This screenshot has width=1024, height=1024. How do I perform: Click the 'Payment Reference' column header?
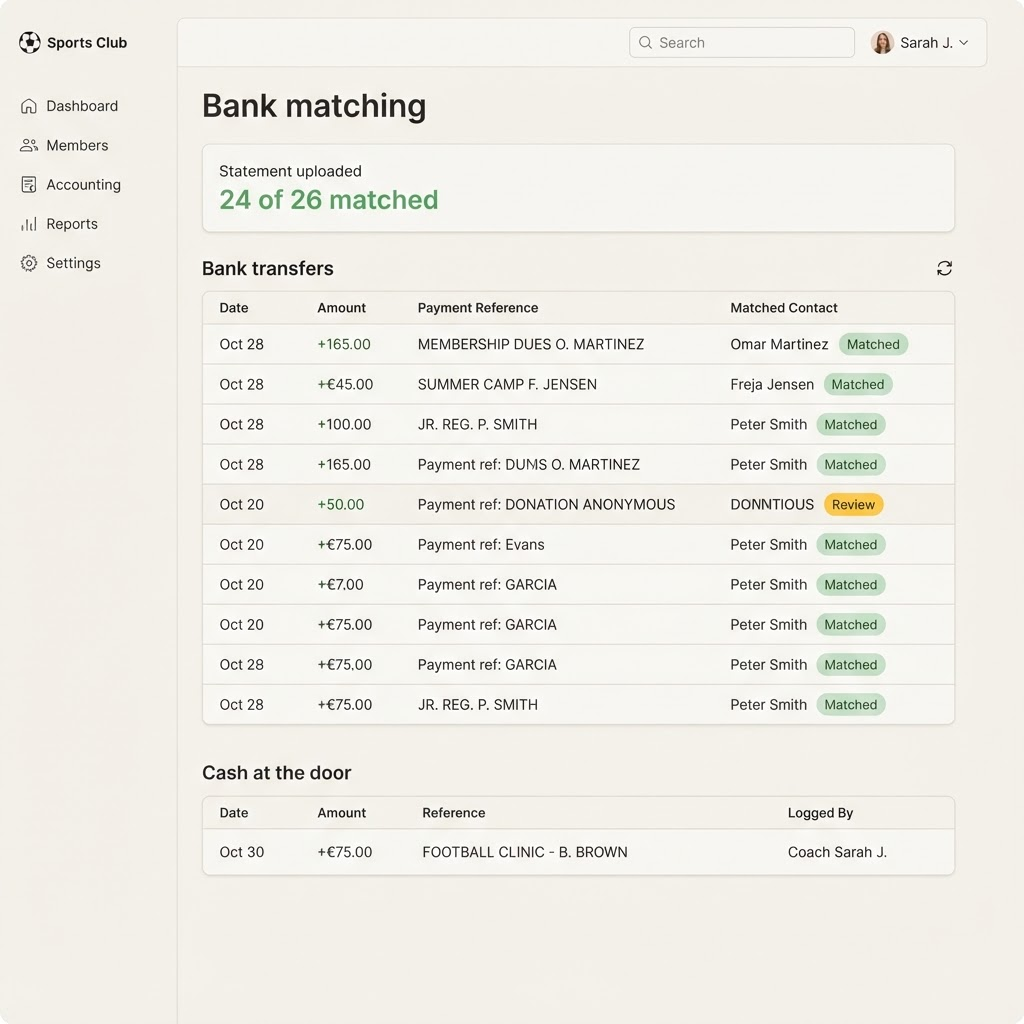[x=478, y=308]
